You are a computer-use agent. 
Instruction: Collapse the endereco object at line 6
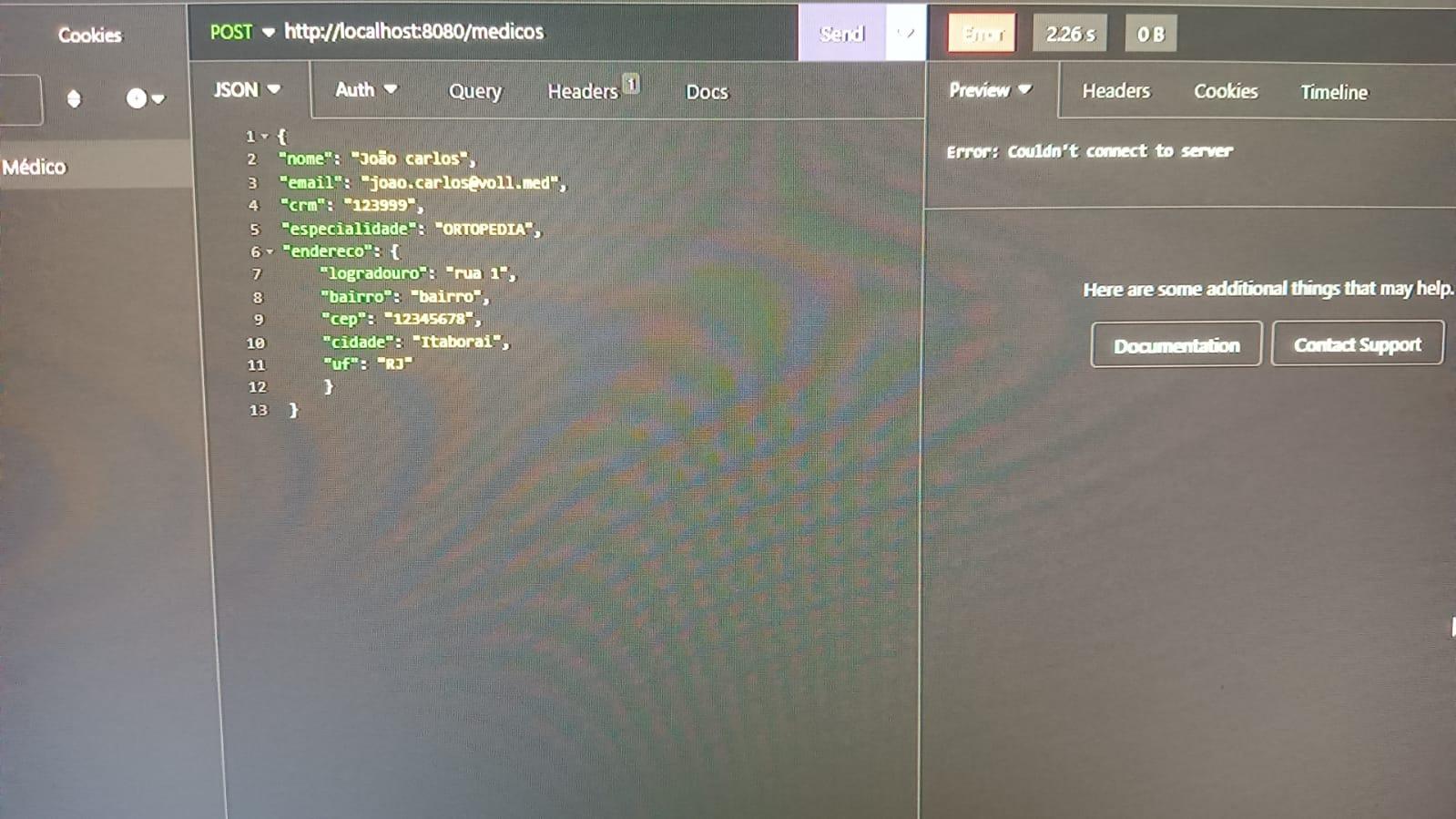tap(270, 251)
